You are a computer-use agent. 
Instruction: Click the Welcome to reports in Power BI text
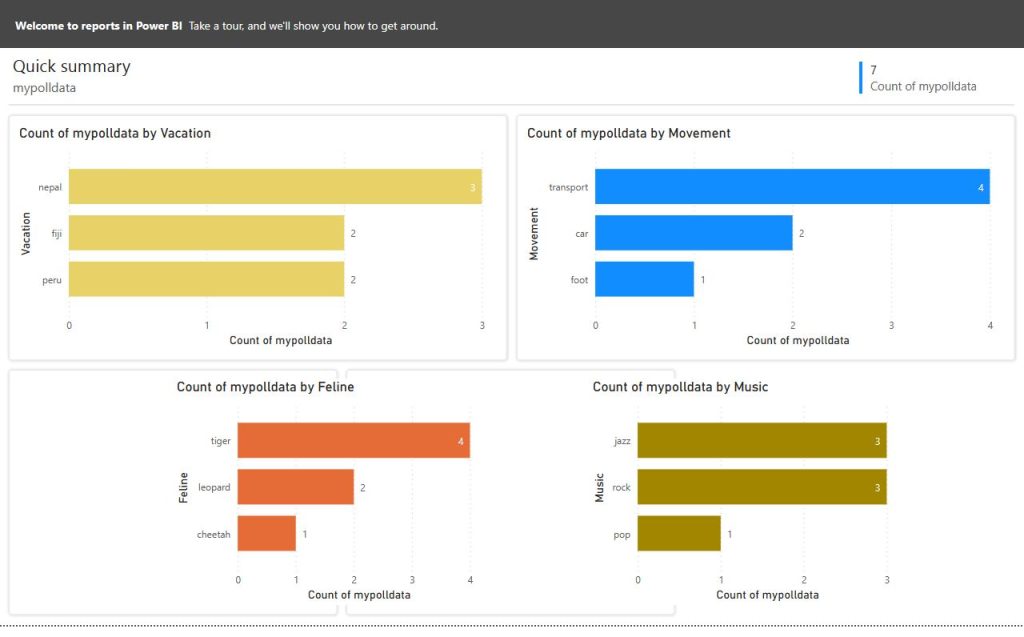pyautogui.click(x=99, y=26)
